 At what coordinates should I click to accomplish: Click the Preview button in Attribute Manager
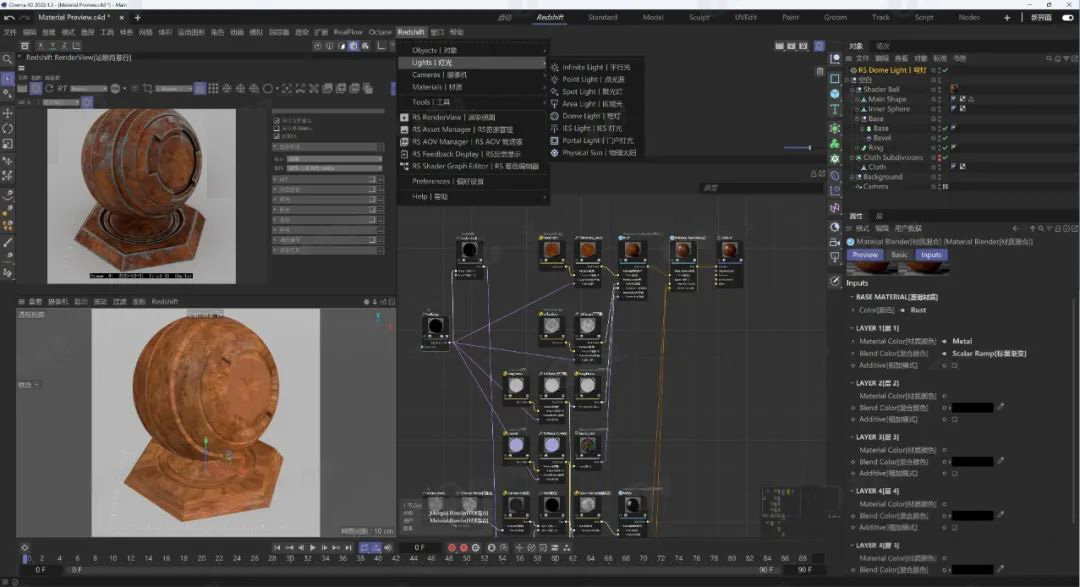(x=865, y=255)
